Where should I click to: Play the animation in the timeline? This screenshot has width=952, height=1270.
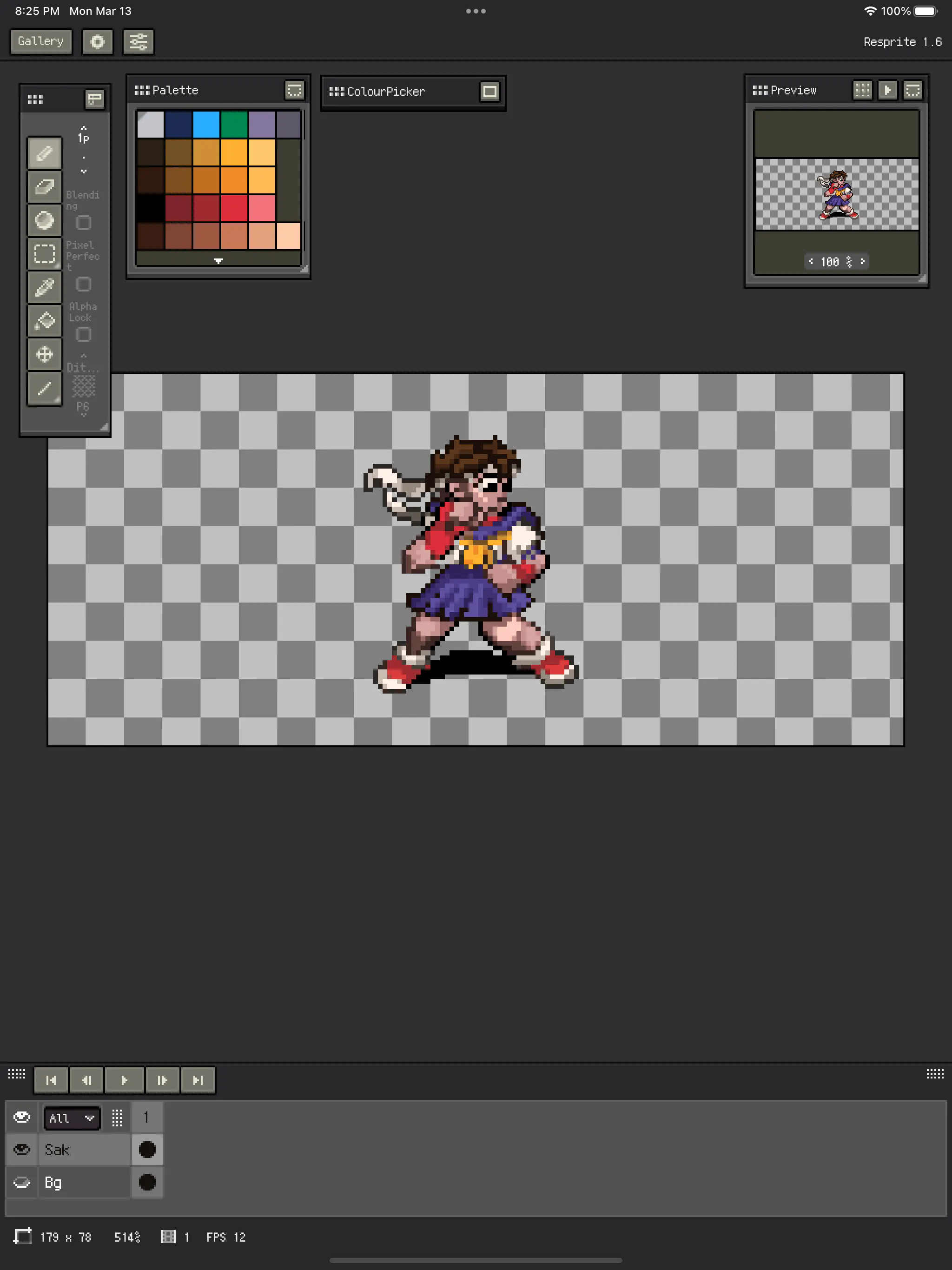(x=124, y=1080)
